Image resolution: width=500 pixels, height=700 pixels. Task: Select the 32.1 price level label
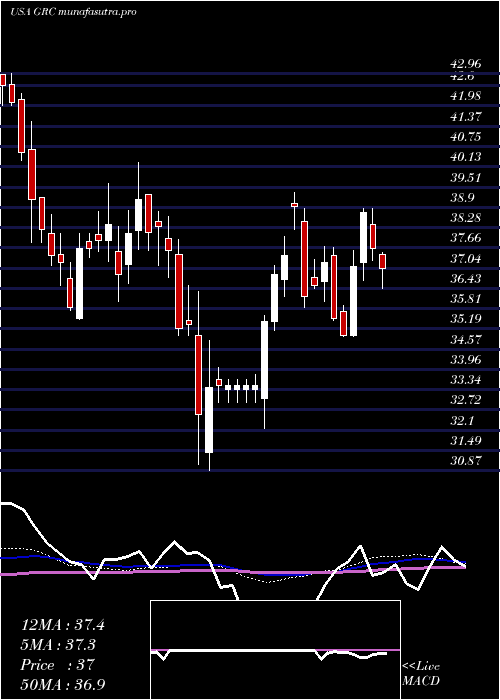462,421
